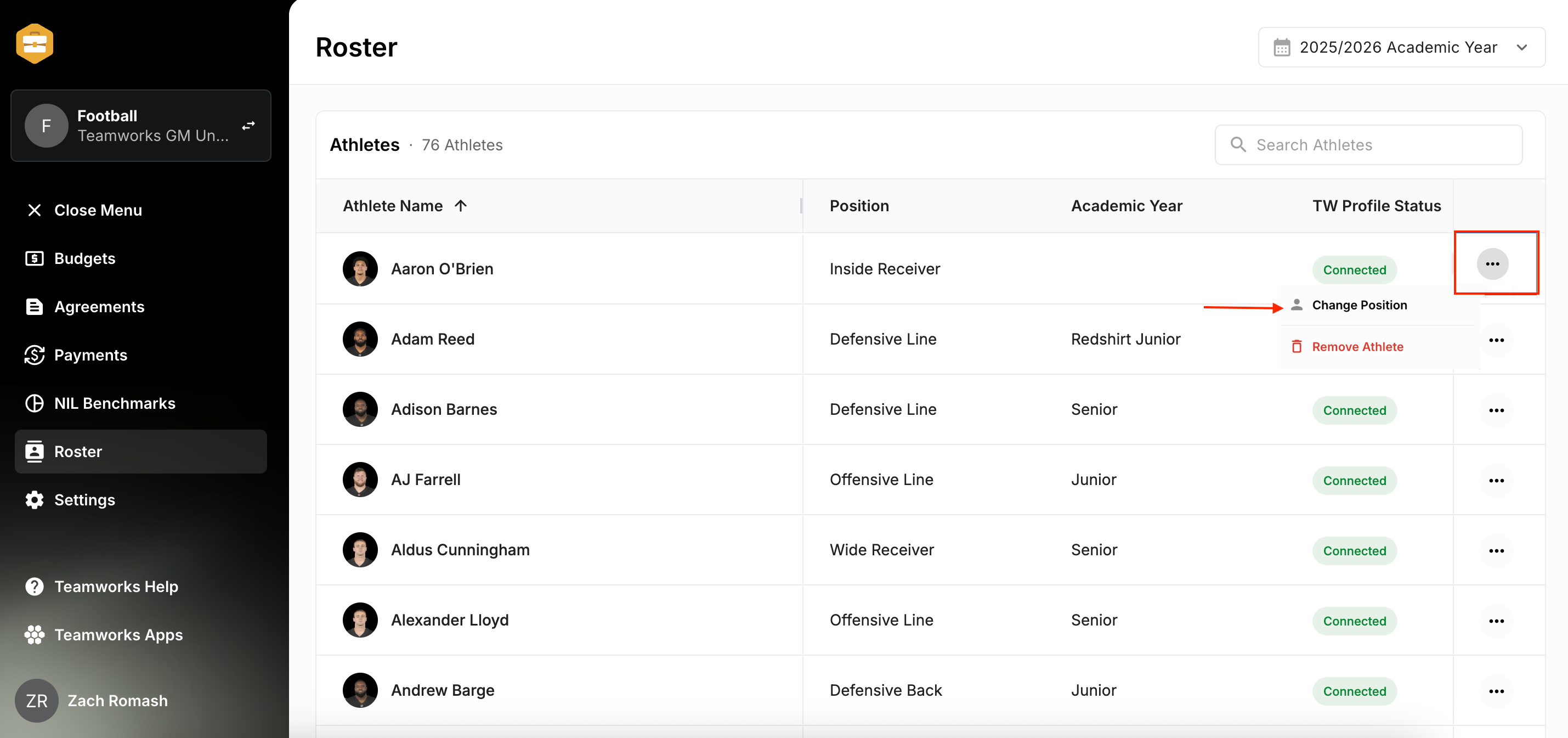The image size is (1568, 738).
Task: Open Teamworks Help
Action: point(101,587)
